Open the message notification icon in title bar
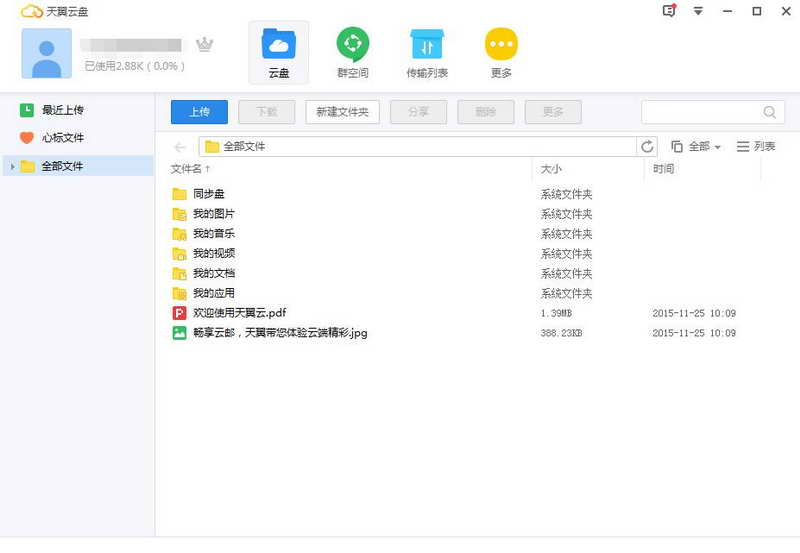The image size is (800, 553). click(669, 11)
